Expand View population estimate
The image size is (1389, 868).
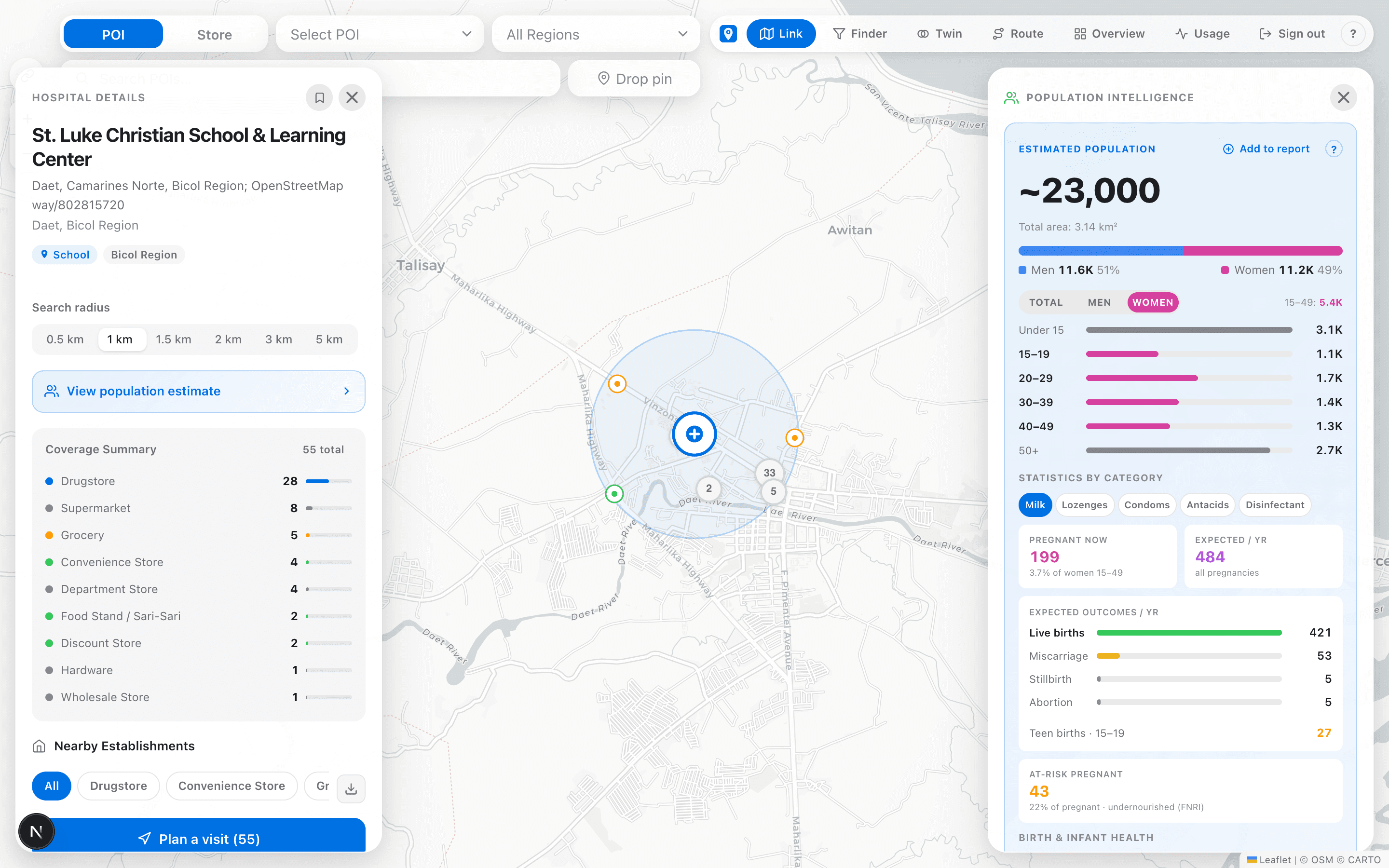[x=199, y=392]
